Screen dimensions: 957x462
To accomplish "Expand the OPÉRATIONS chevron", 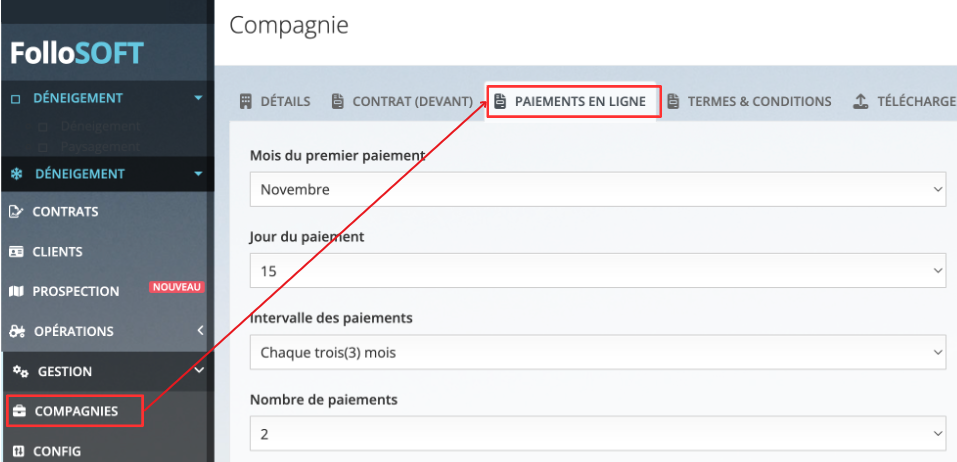I will point(200,331).
